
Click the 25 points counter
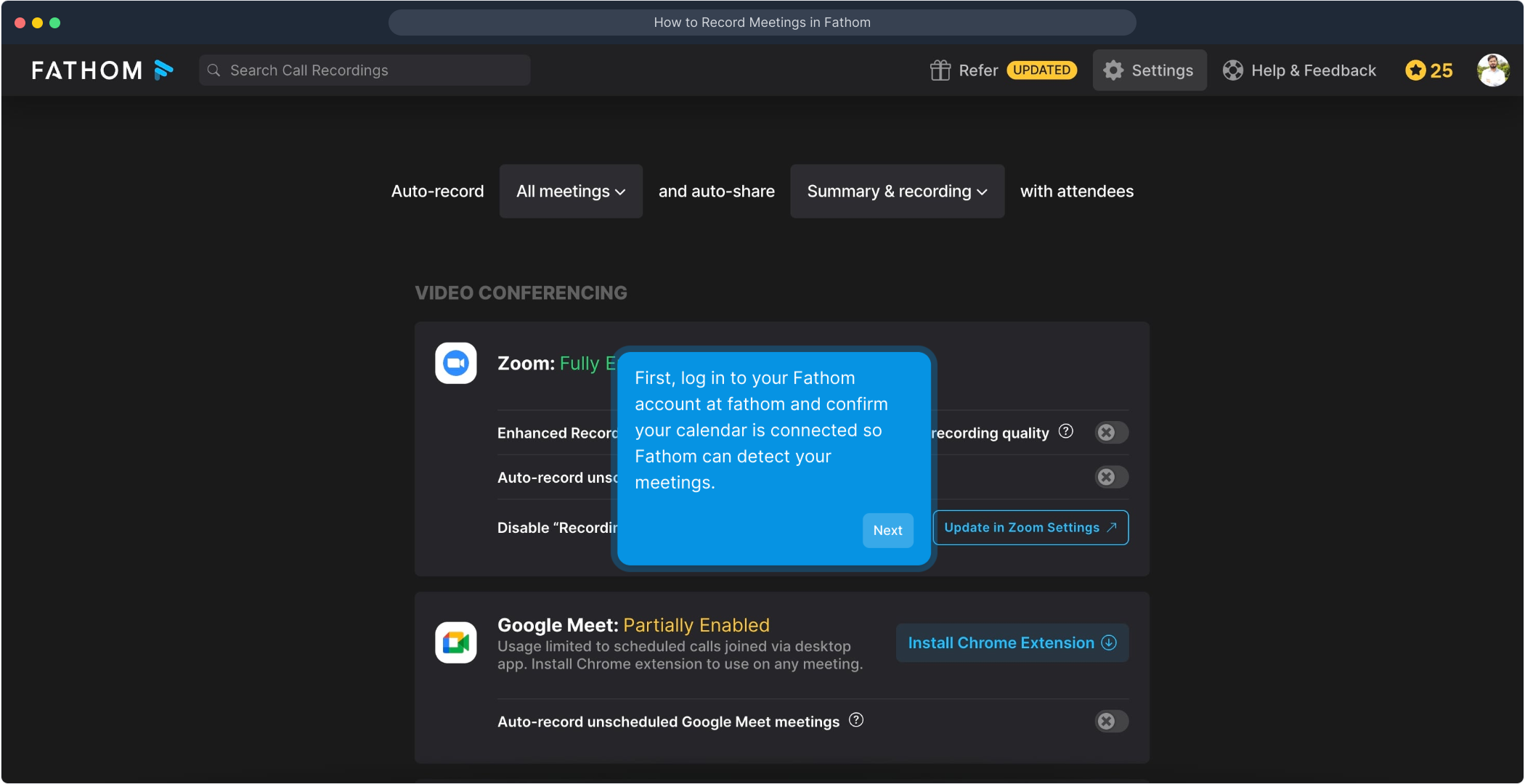tap(1441, 70)
